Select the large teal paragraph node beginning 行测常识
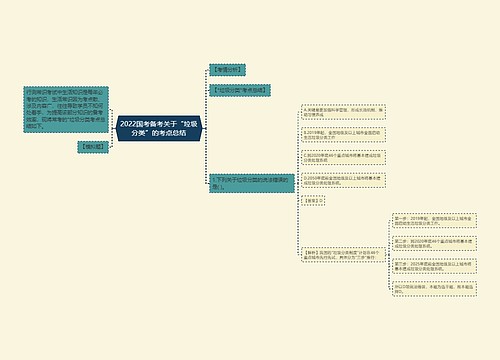Screen dimensions: 500x360 (66, 109)
